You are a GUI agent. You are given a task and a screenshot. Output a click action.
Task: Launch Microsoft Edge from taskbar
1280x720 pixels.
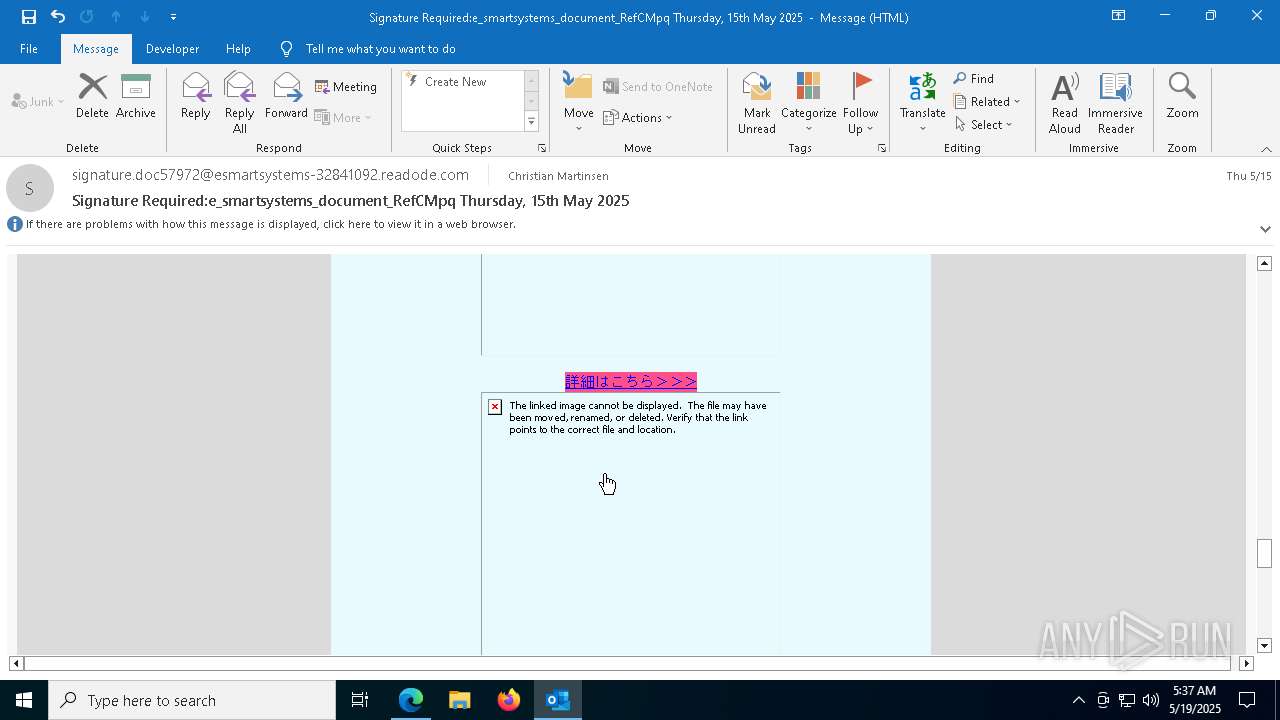click(411, 700)
